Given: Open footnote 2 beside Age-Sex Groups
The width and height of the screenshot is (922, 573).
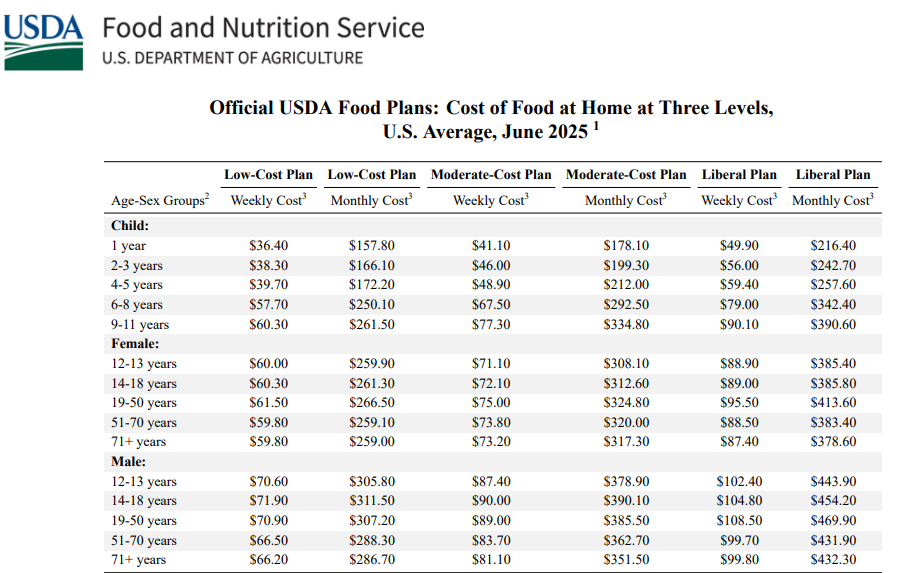Looking at the screenshot, I should pos(208,197).
